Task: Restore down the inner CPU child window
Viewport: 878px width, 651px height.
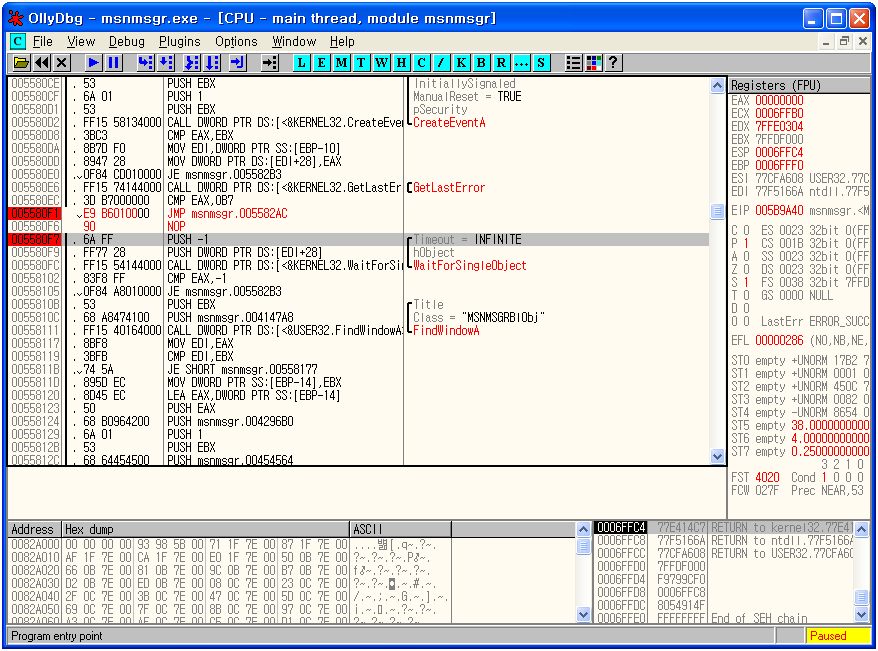Action: click(844, 41)
